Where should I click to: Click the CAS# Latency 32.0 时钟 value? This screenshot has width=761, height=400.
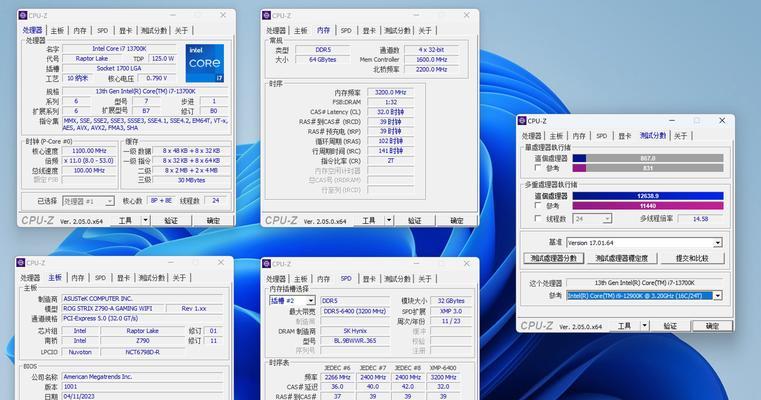390,112
